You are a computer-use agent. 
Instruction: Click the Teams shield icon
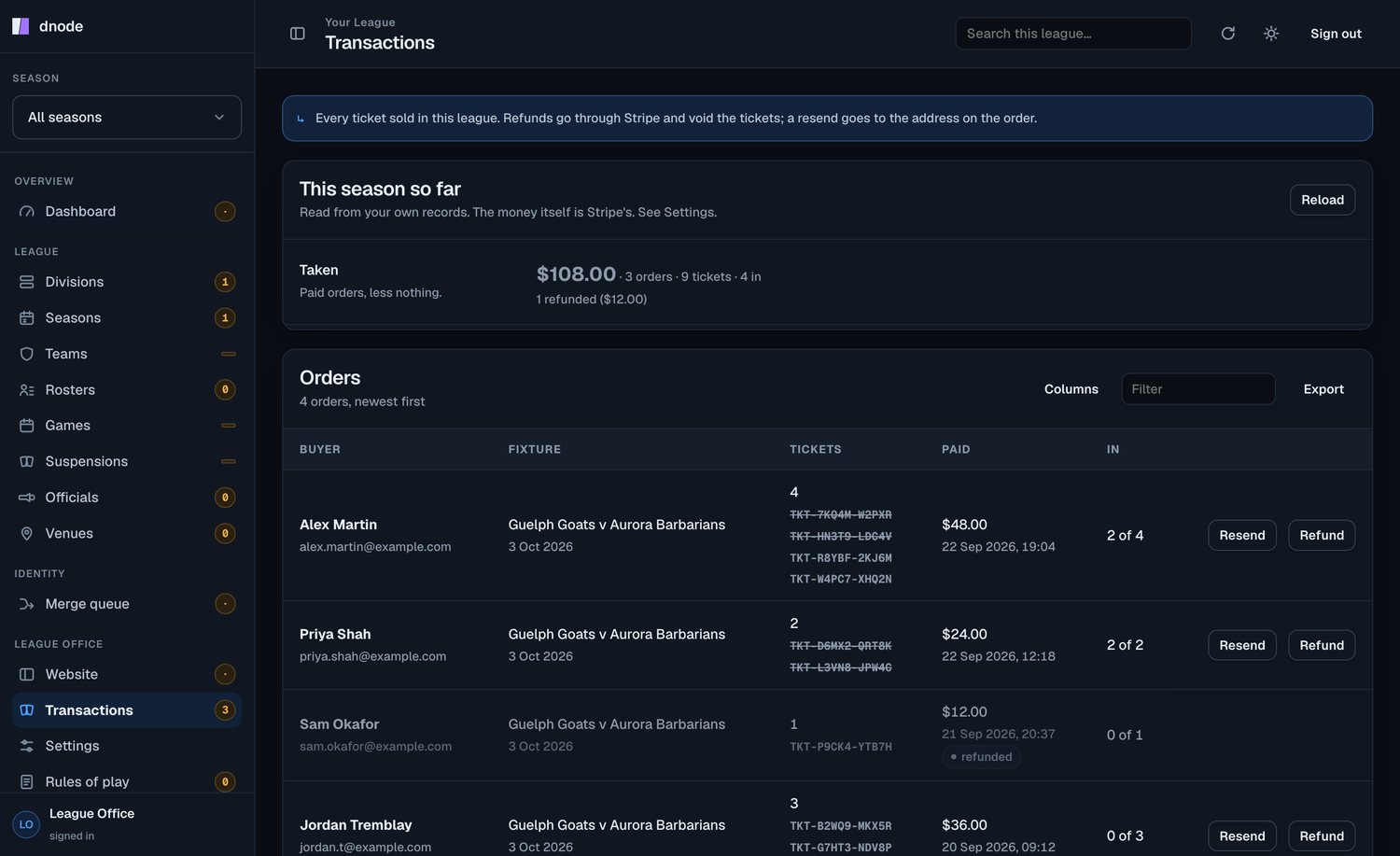click(x=27, y=354)
